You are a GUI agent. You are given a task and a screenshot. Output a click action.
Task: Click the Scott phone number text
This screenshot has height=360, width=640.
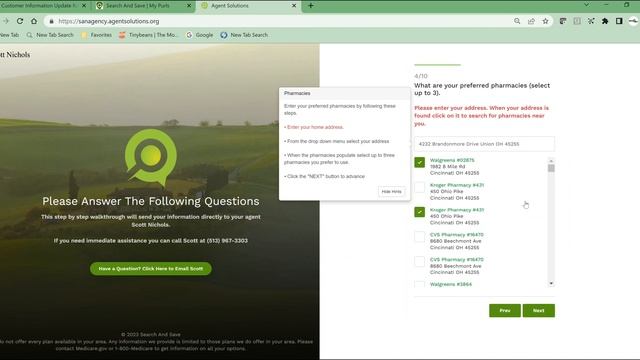pyautogui.click(x=227, y=241)
